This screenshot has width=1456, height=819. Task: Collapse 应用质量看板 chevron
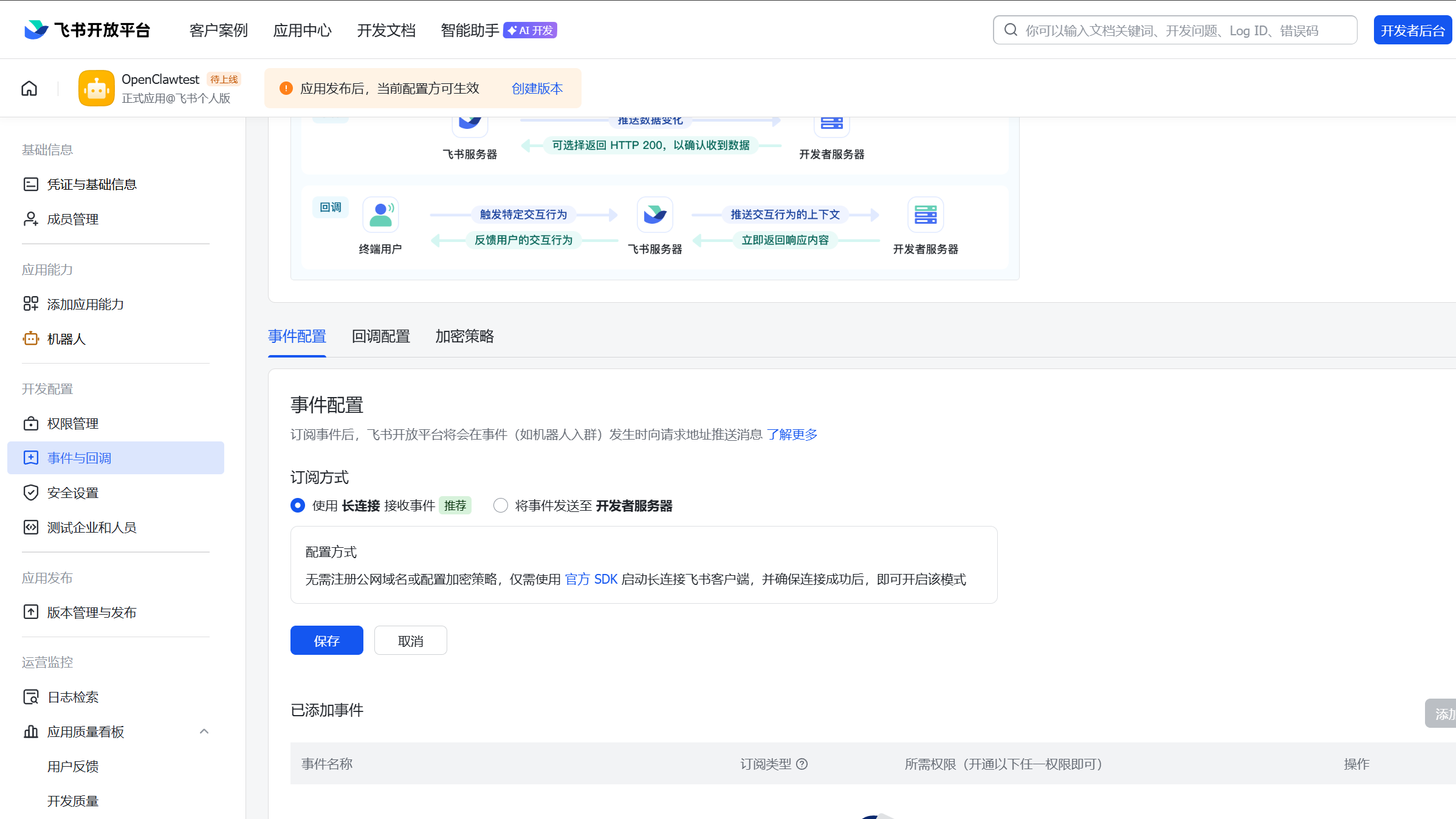[204, 731]
